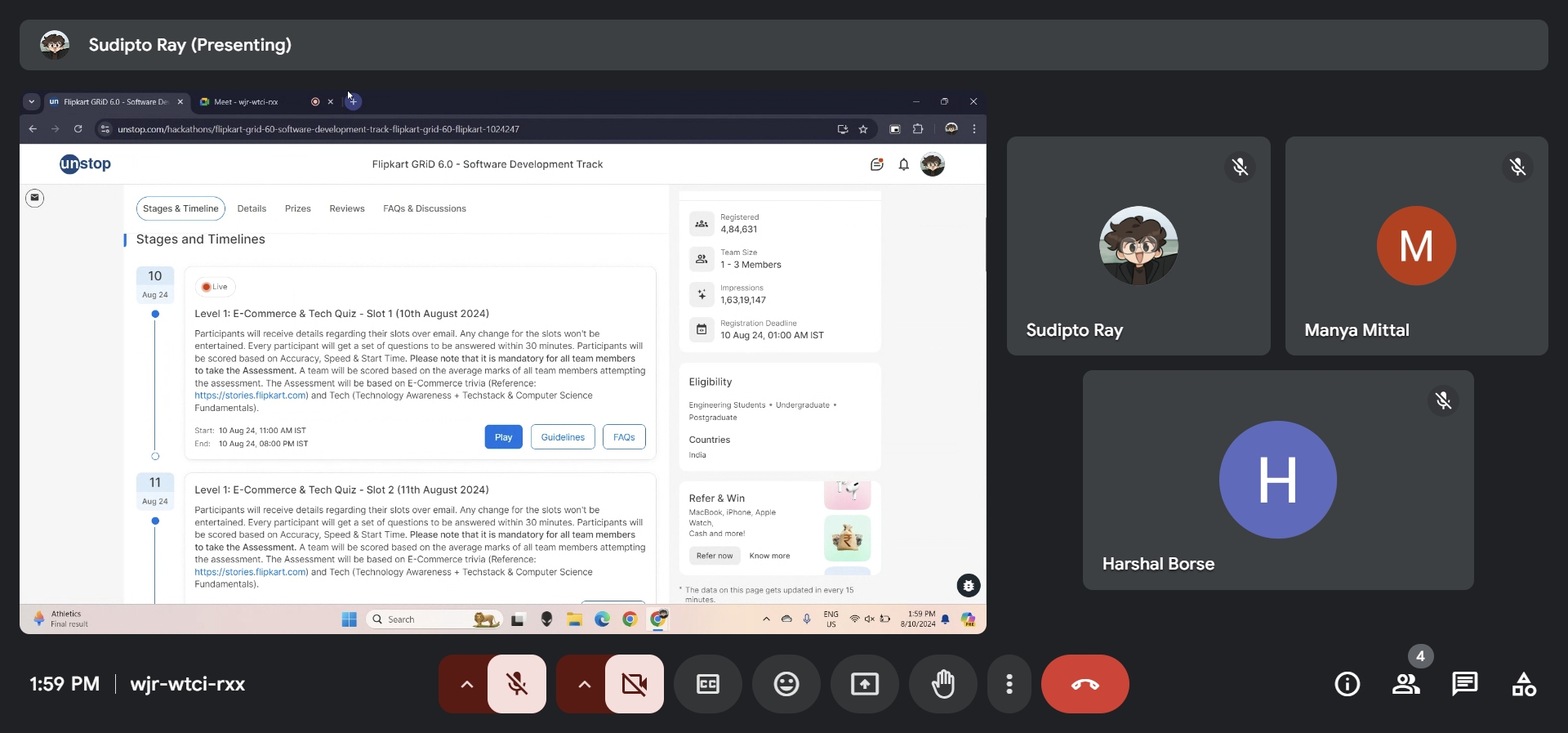Open the FAQs & Discussions tab
This screenshot has width=1568, height=733.
click(425, 208)
